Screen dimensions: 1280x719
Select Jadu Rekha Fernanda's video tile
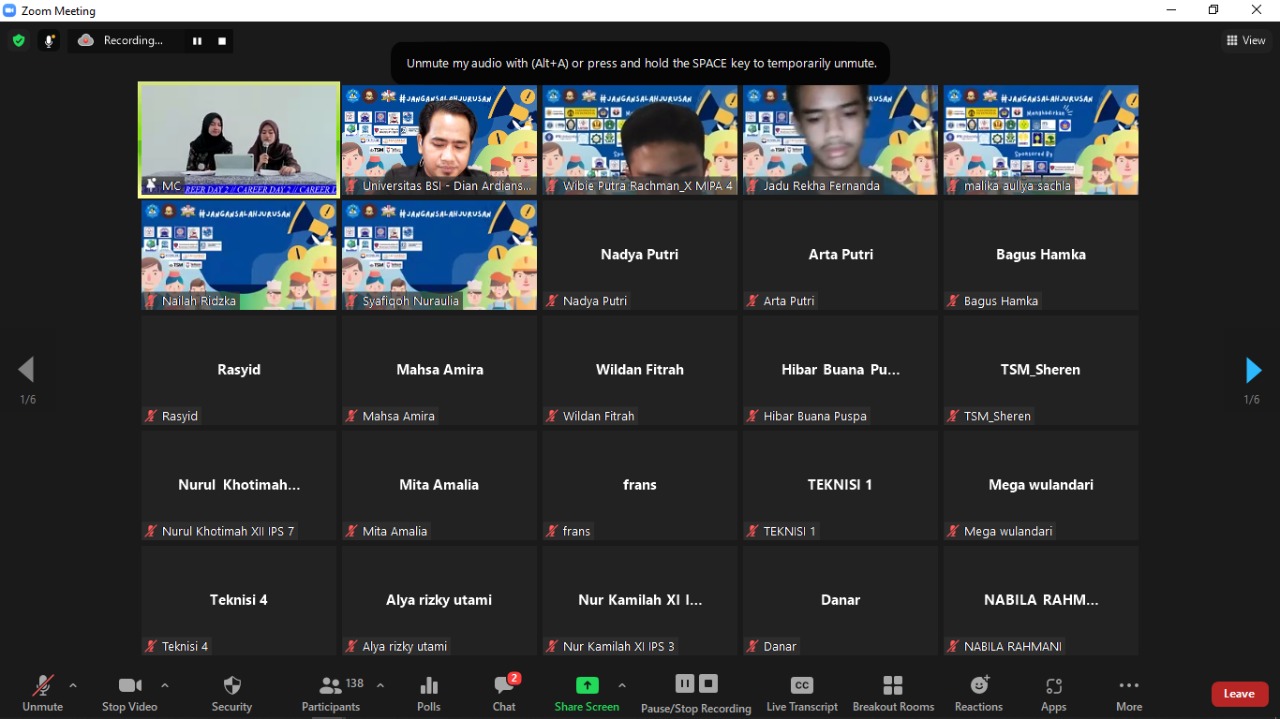pos(841,140)
